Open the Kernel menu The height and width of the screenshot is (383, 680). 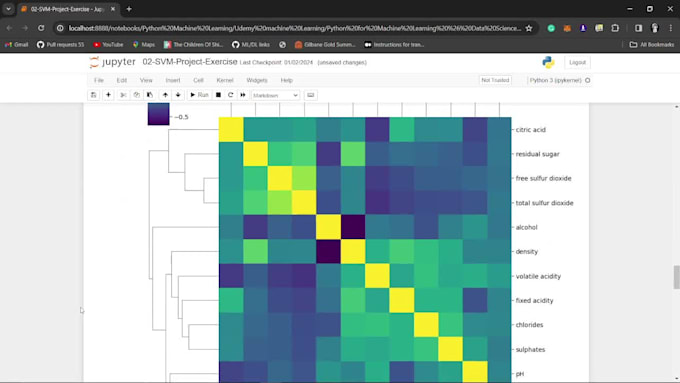(x=225, y=80)
